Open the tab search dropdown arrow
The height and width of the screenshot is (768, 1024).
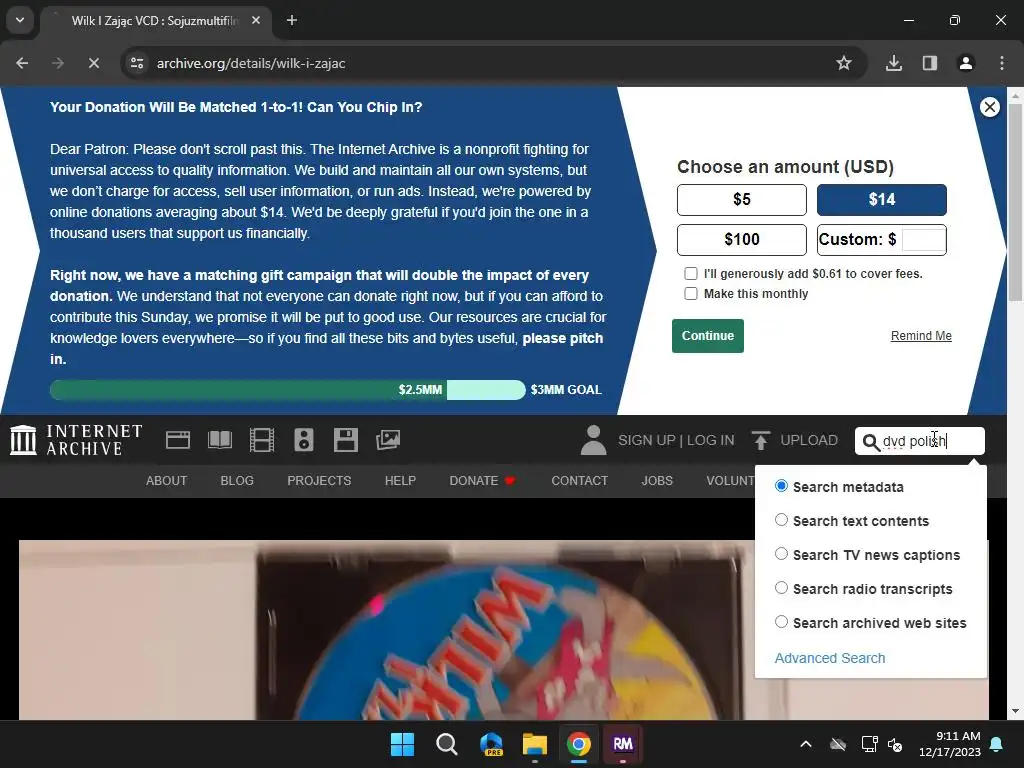(20, 20)
